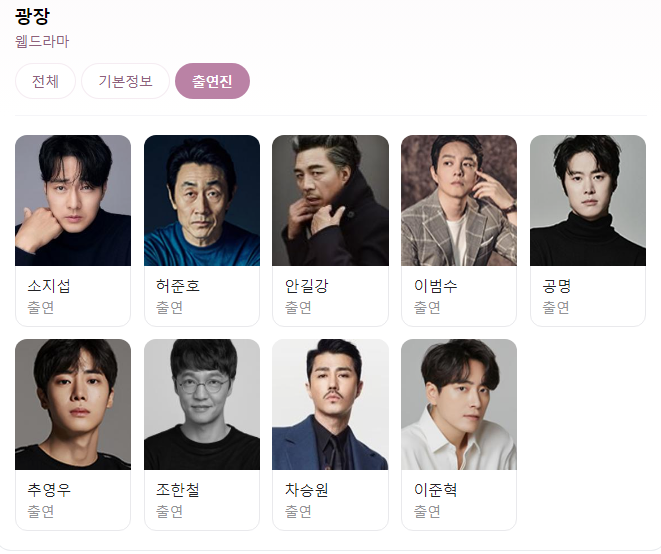
Task: Open the 공명 name link
Action: 557,286
